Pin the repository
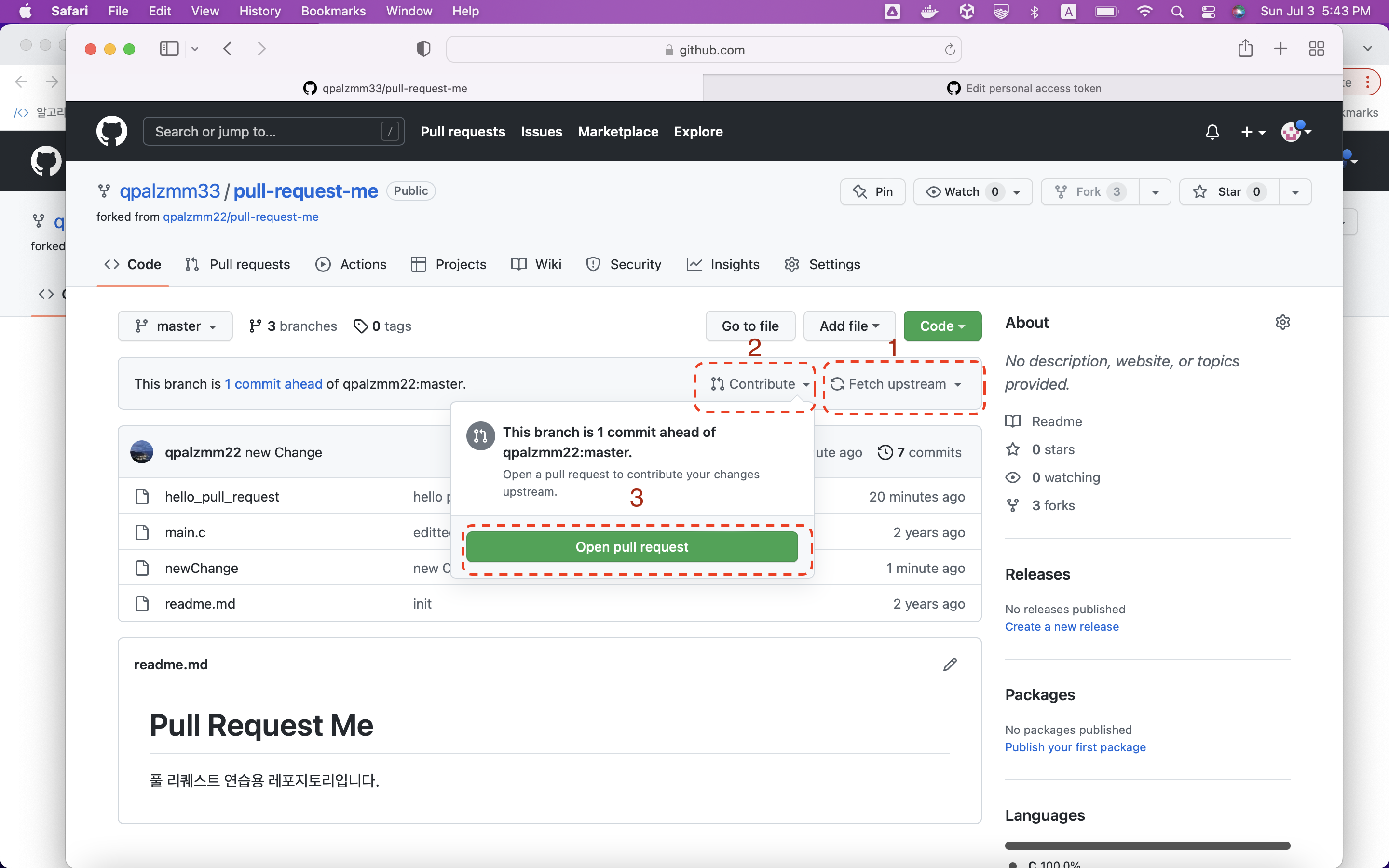Viewport: 1389px width, 868px height. tap(872, 192)
